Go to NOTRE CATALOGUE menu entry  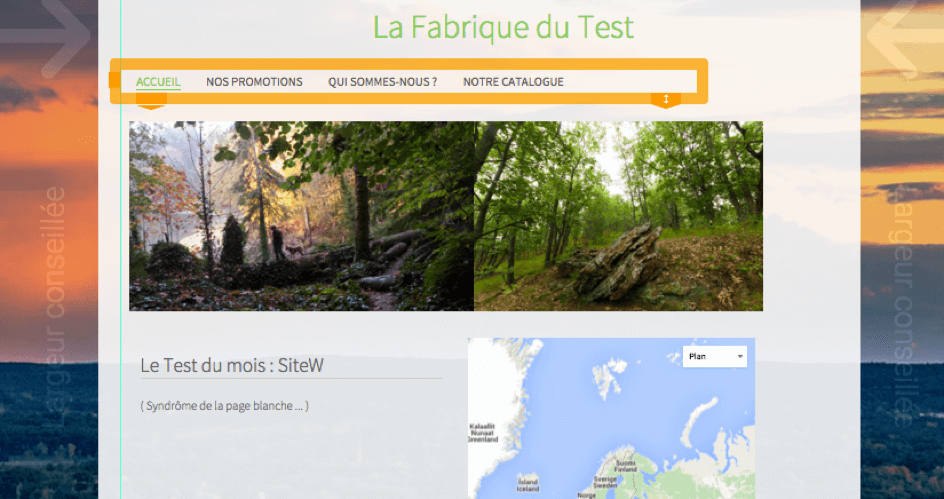[x=513, y=82]
